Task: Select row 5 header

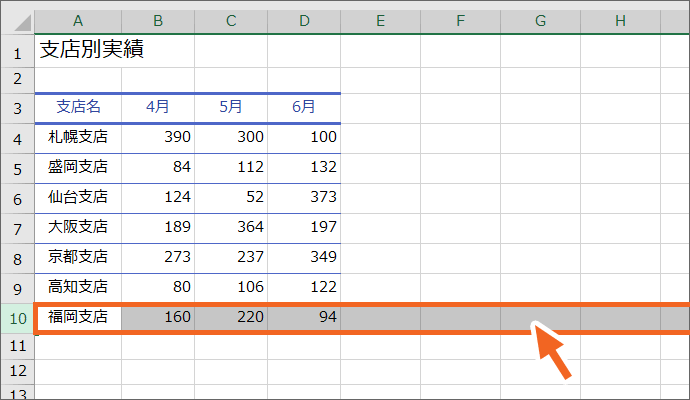Action: pyautogui.click(x=18, y=169)
